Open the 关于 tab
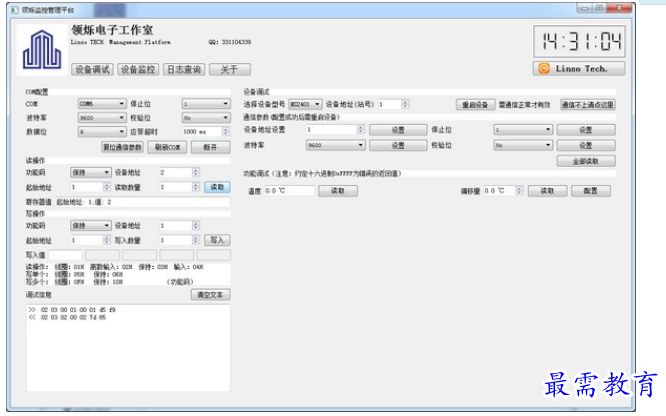The width and height of the screenshot is (666, 416). point(230,69)
